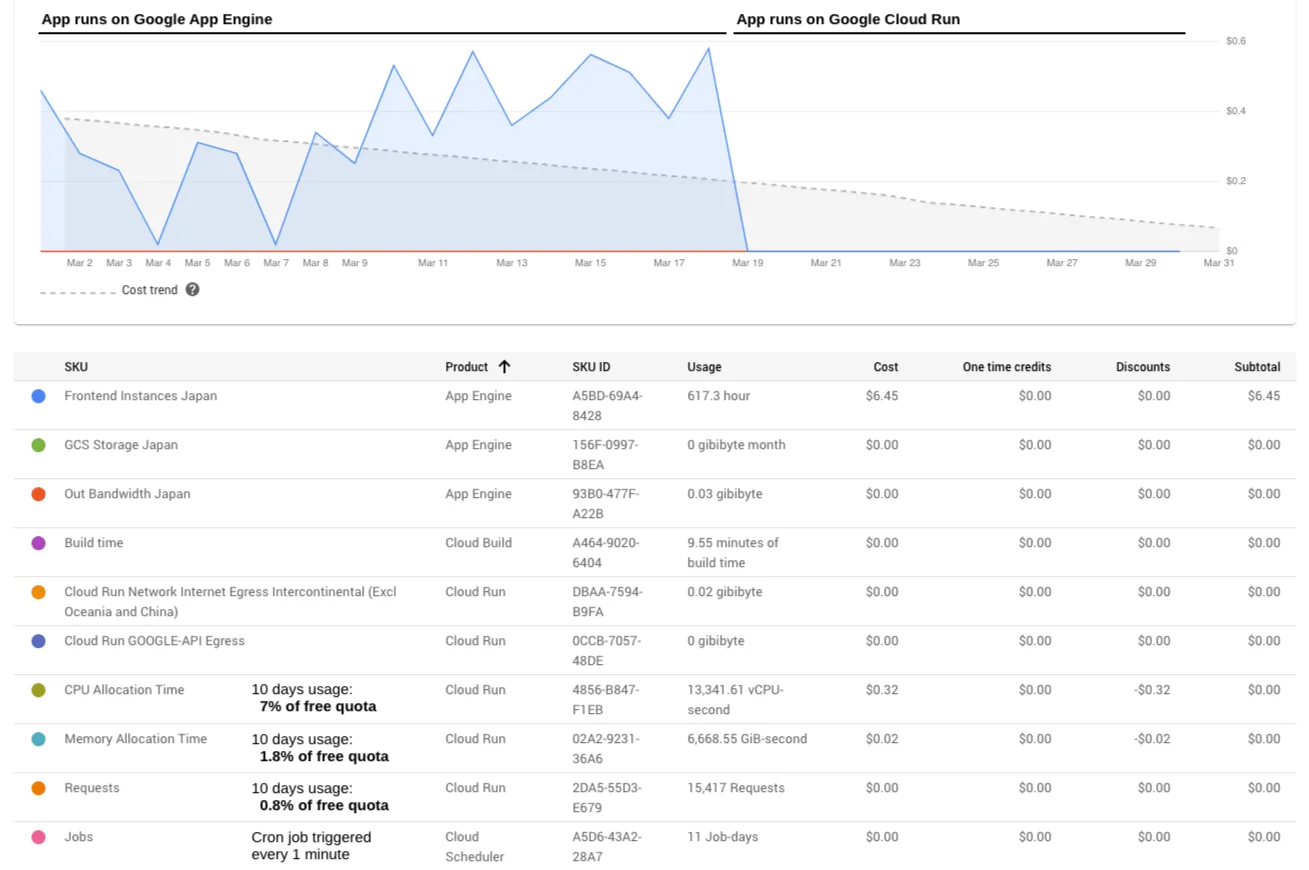Click the red dot beside Out Bandwidth Japan
This screenshot has width=1309, height=870.
38,495
